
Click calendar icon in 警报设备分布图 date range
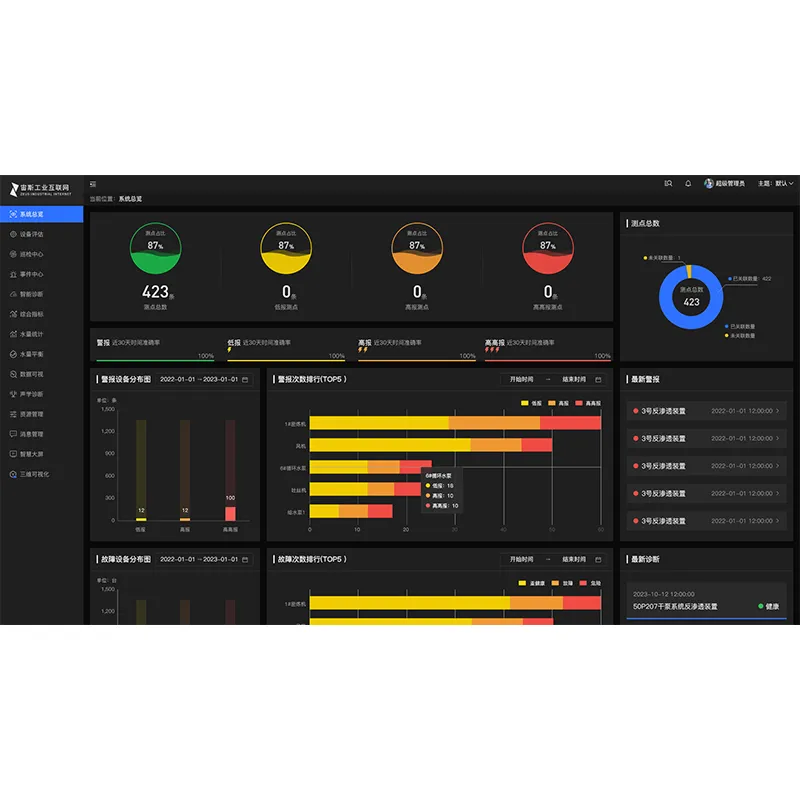[x=246, y=380]
